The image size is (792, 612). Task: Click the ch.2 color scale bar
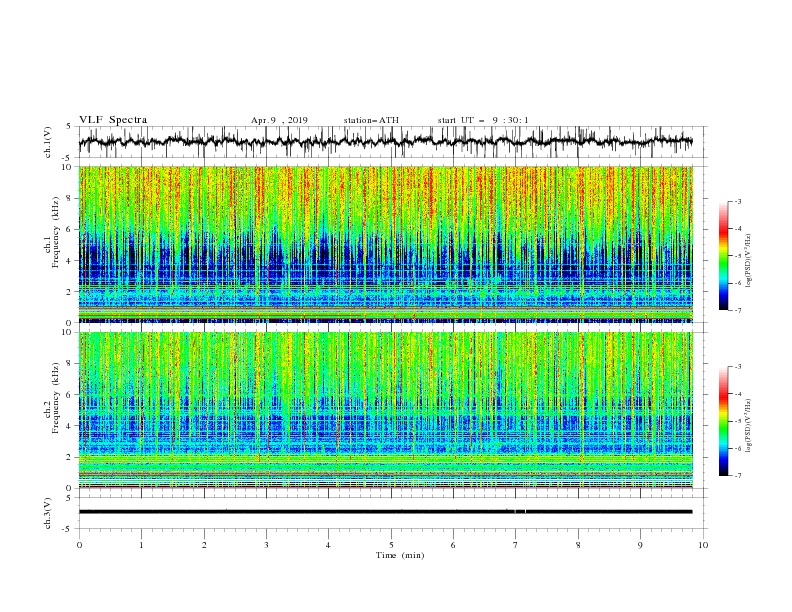pos(723,421)
